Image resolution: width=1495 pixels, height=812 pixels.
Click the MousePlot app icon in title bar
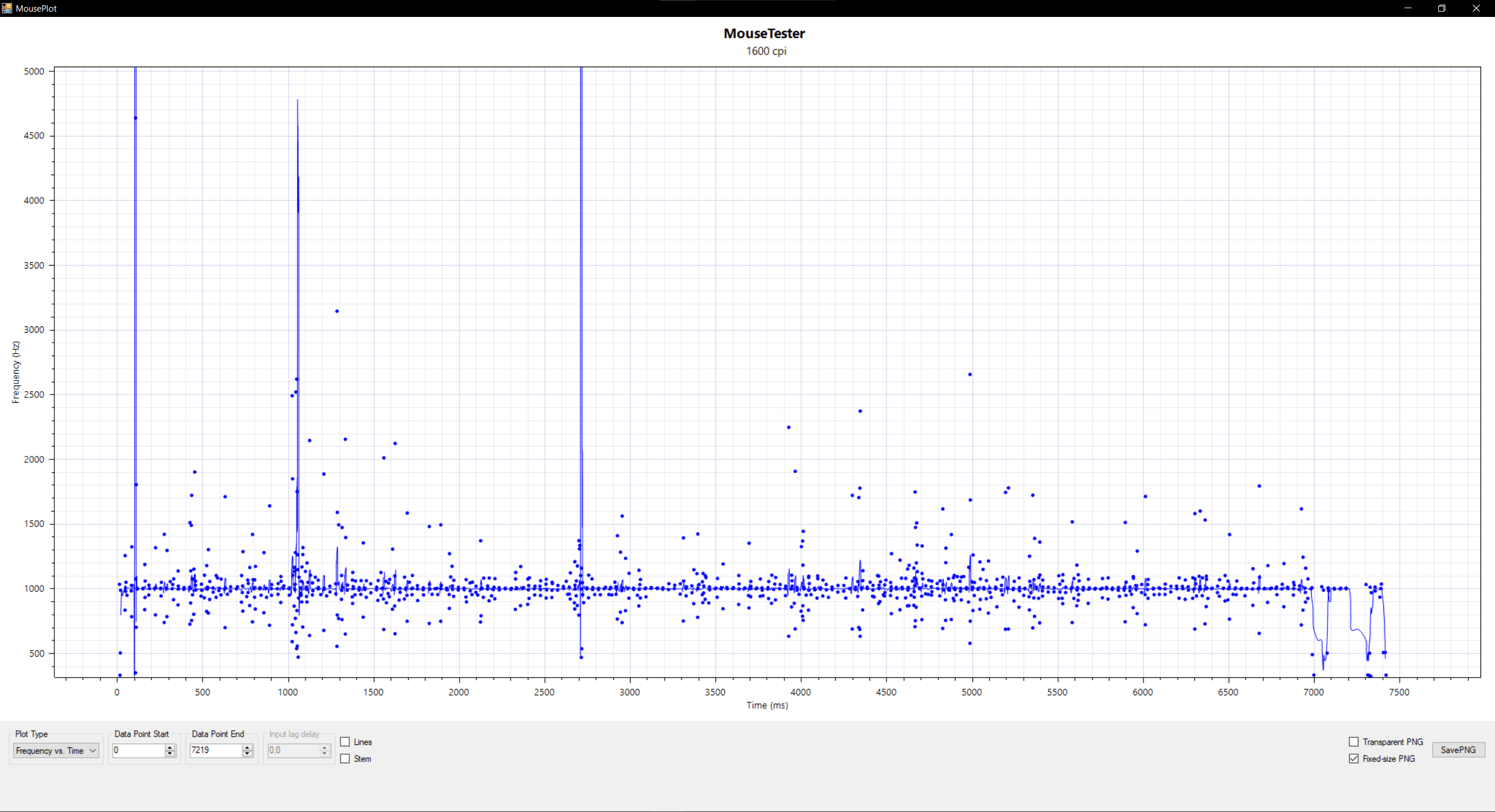click(7, 8)
